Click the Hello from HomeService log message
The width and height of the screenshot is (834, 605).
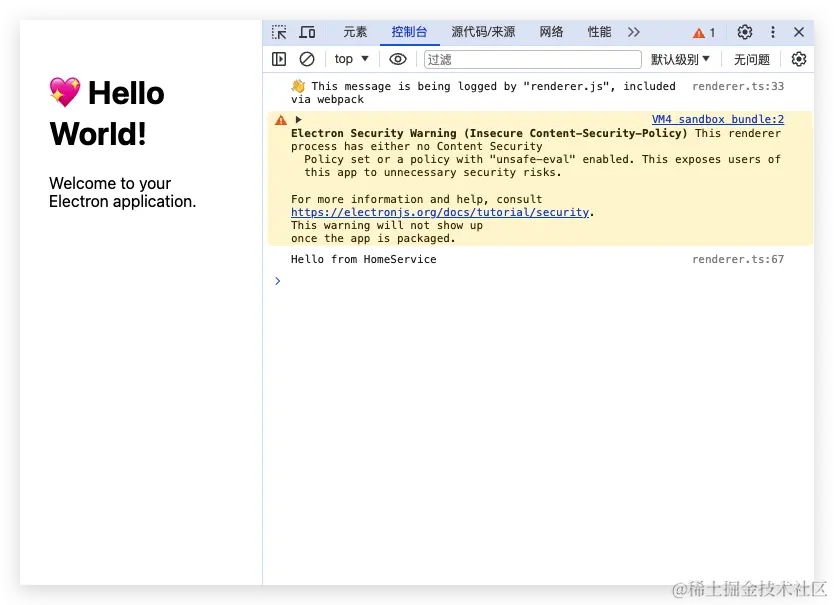click(363, 259)
